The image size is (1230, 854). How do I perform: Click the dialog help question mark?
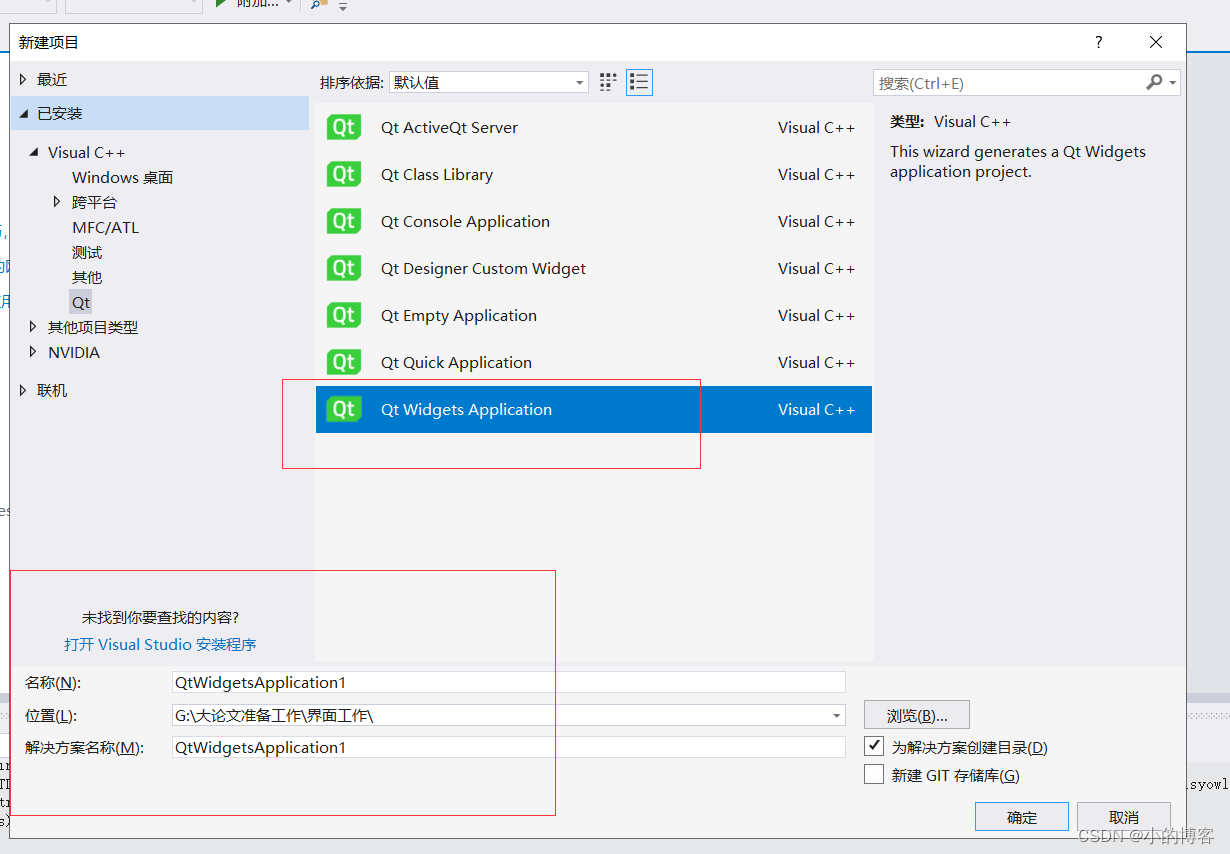[x=1098, y=42]
